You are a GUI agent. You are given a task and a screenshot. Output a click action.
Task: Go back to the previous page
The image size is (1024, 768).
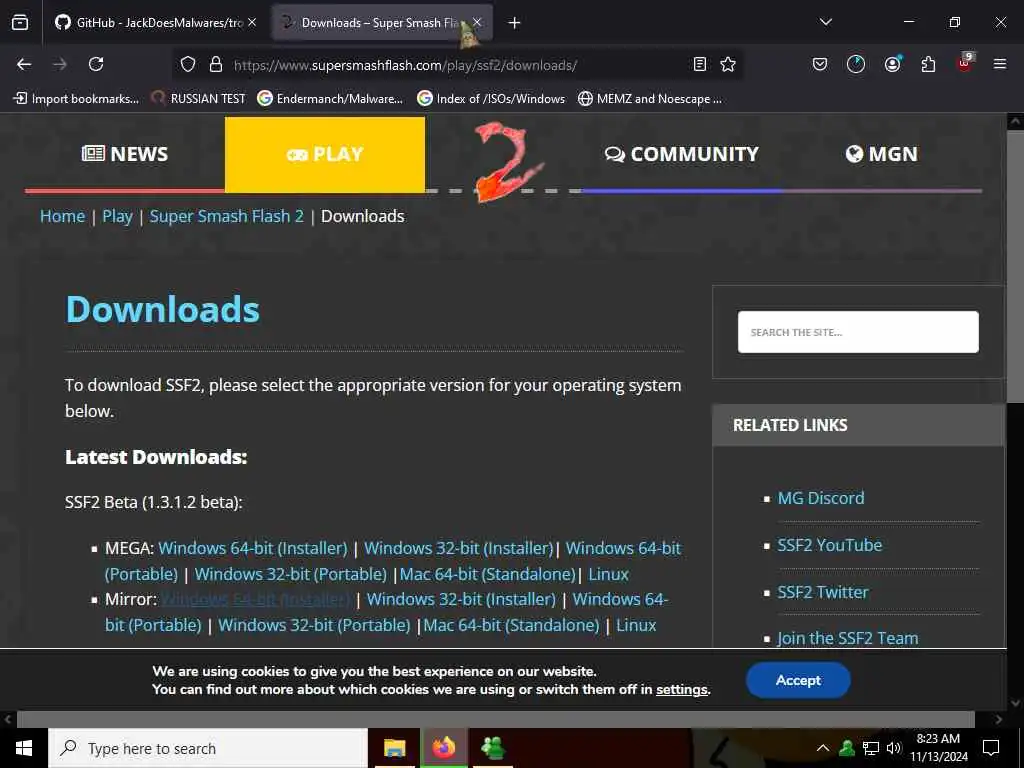pos(24,64)
